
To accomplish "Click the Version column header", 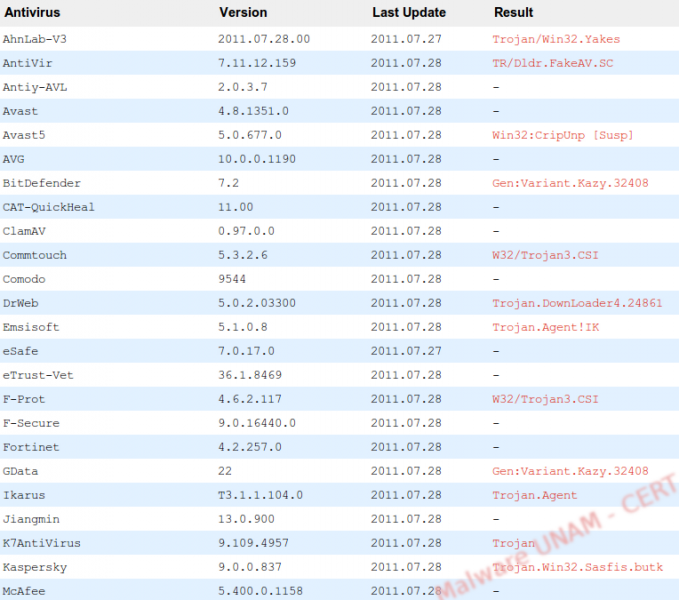I will pyautogui.click(x=243, y=12).
